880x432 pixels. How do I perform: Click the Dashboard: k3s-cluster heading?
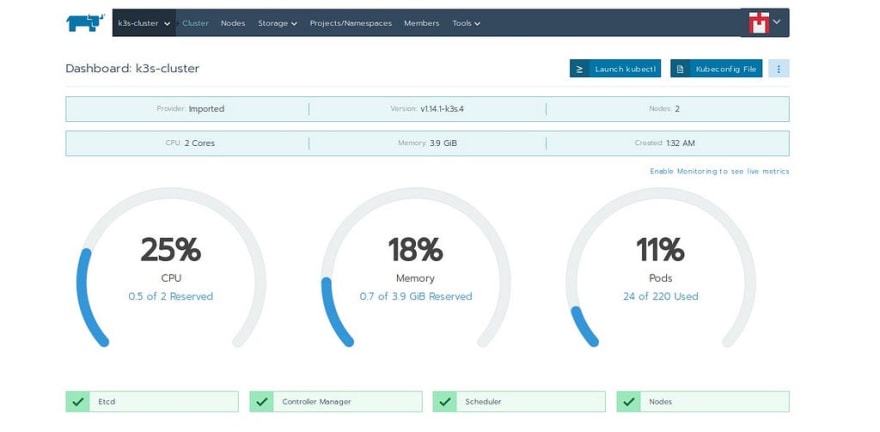[132, 68]
